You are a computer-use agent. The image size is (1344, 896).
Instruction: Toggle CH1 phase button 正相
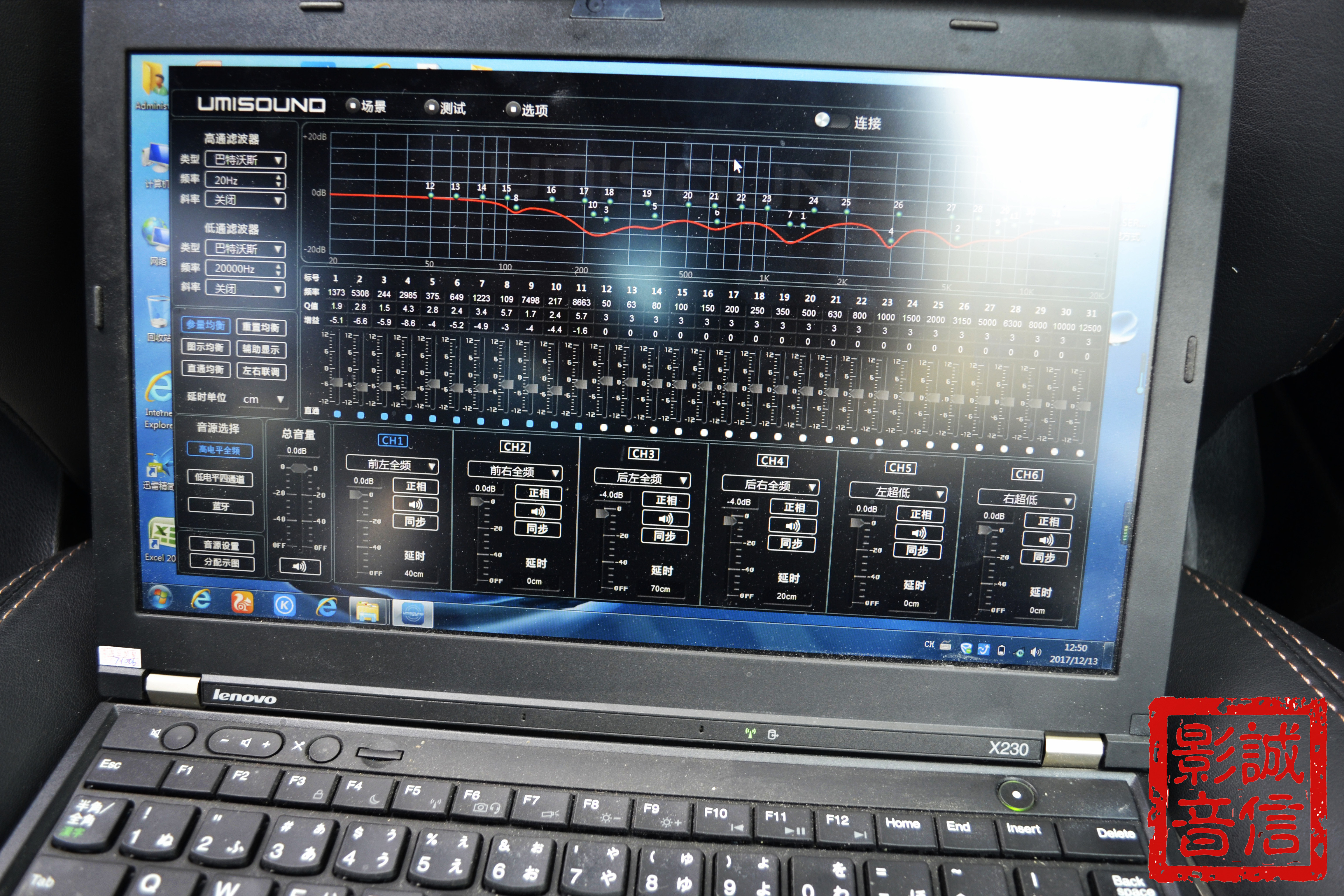point(415,486)
